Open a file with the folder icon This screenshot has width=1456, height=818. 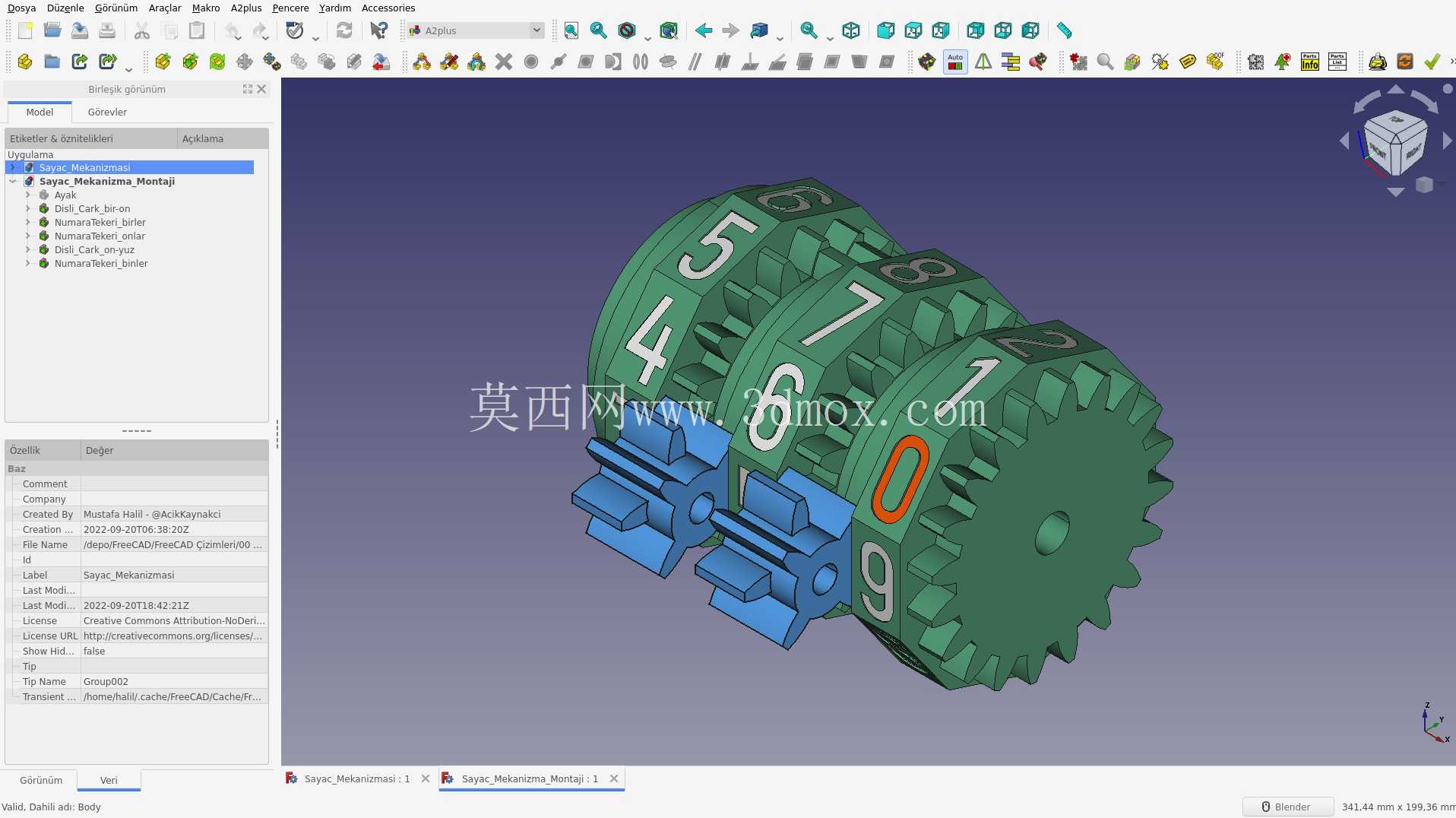[x=52, y=30]
